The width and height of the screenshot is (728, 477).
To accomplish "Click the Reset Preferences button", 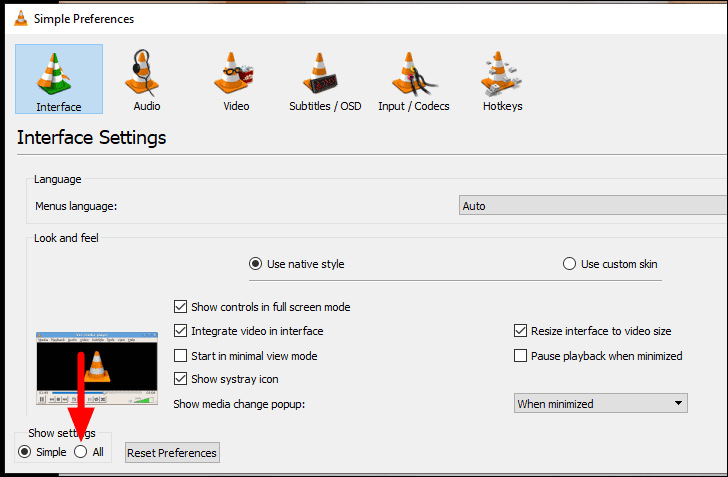I will click(172, 452).
